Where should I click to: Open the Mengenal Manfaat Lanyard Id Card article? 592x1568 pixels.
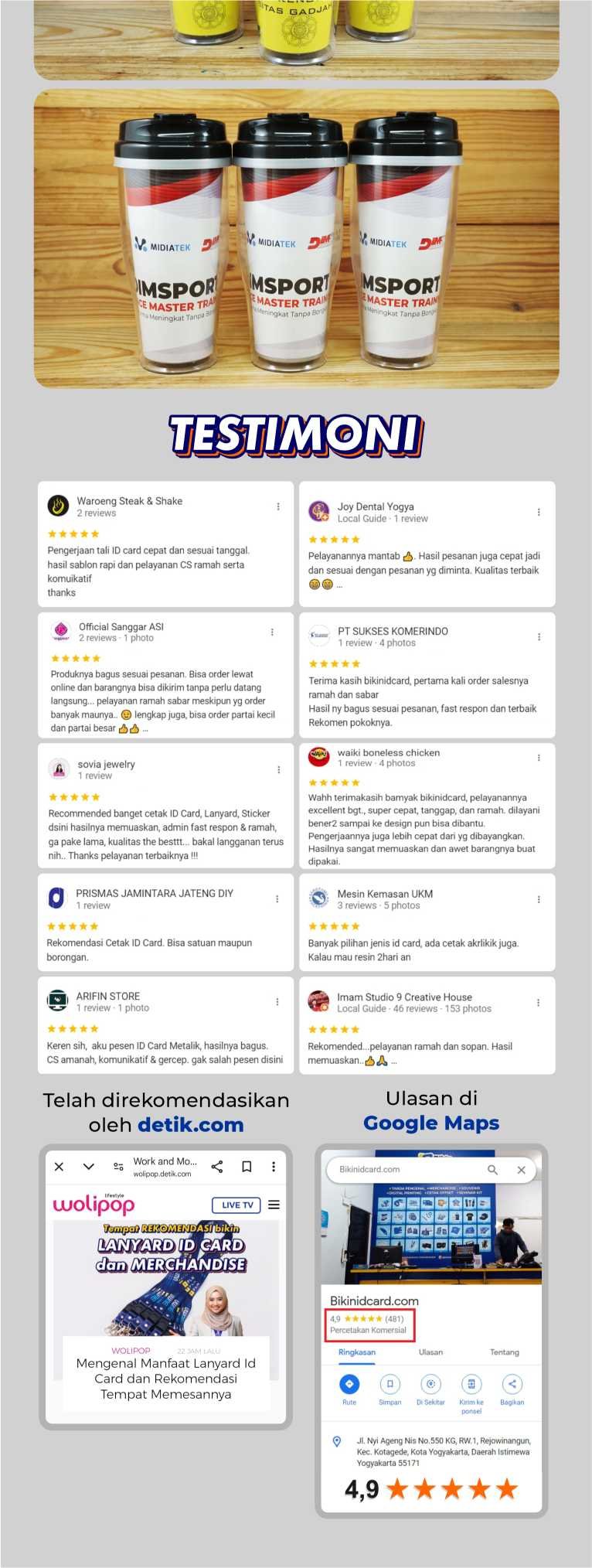[x=165, y=1379]
